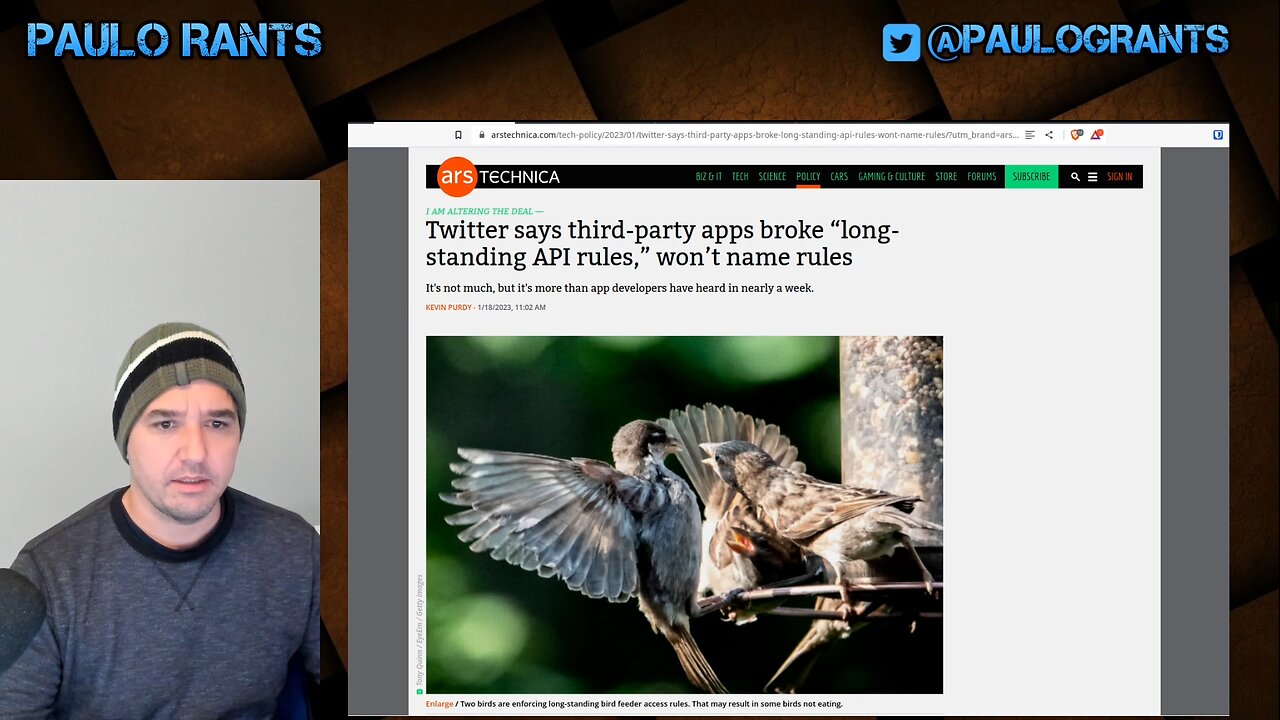Open the SCIENCE section

[772, 177]
